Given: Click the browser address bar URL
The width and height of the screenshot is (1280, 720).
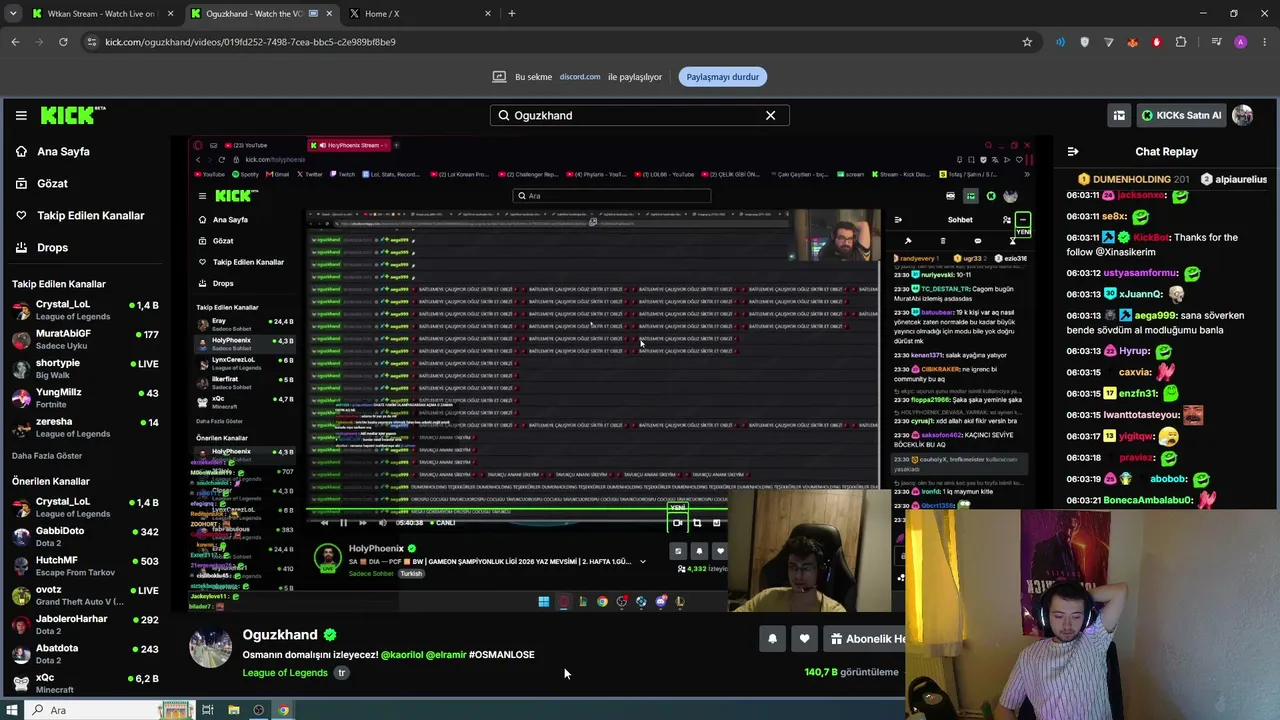Looking at the screenshot, I should click(250, 42).
